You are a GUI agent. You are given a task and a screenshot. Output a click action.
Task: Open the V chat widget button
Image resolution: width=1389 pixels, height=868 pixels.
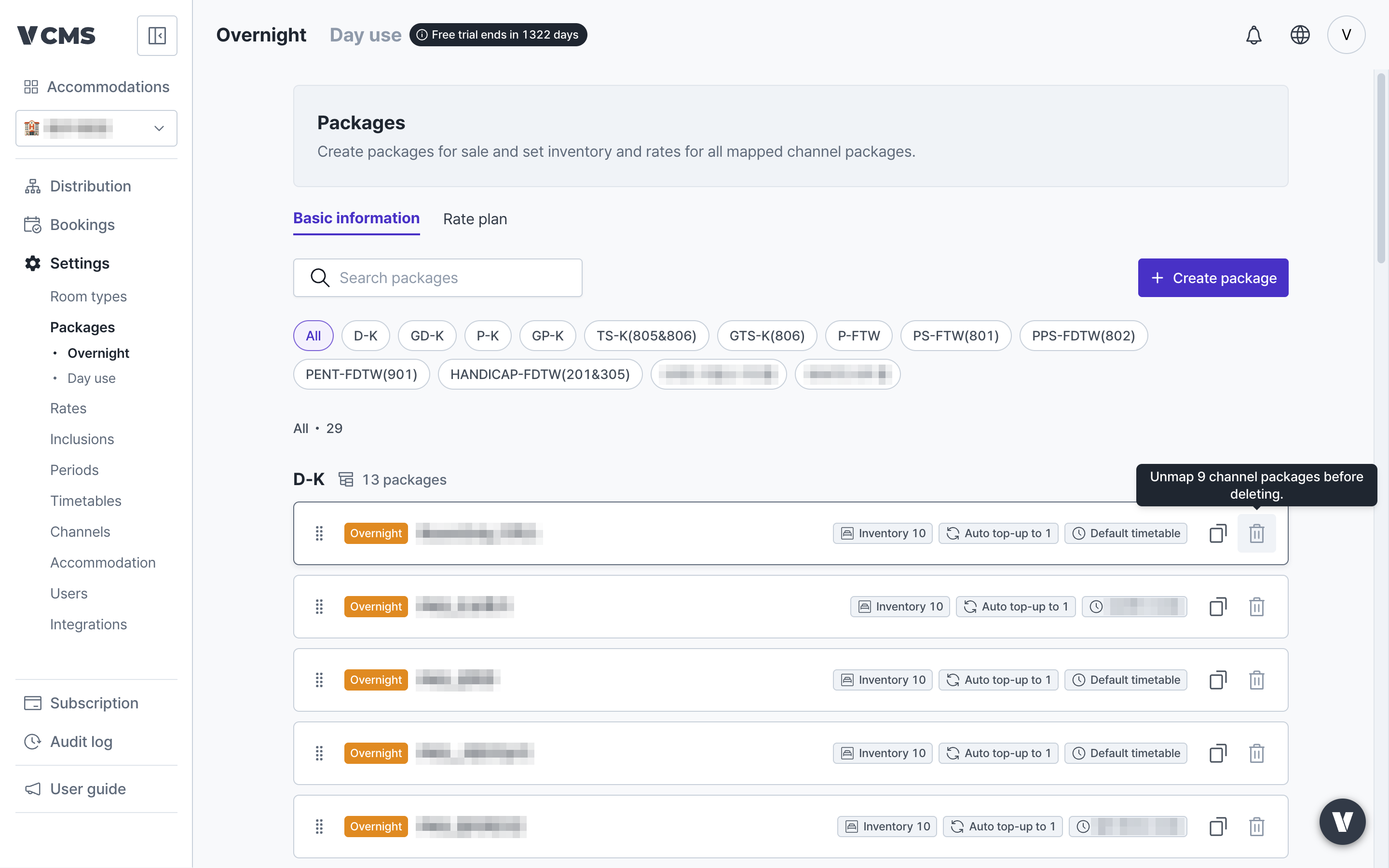tap(1342, 822)
